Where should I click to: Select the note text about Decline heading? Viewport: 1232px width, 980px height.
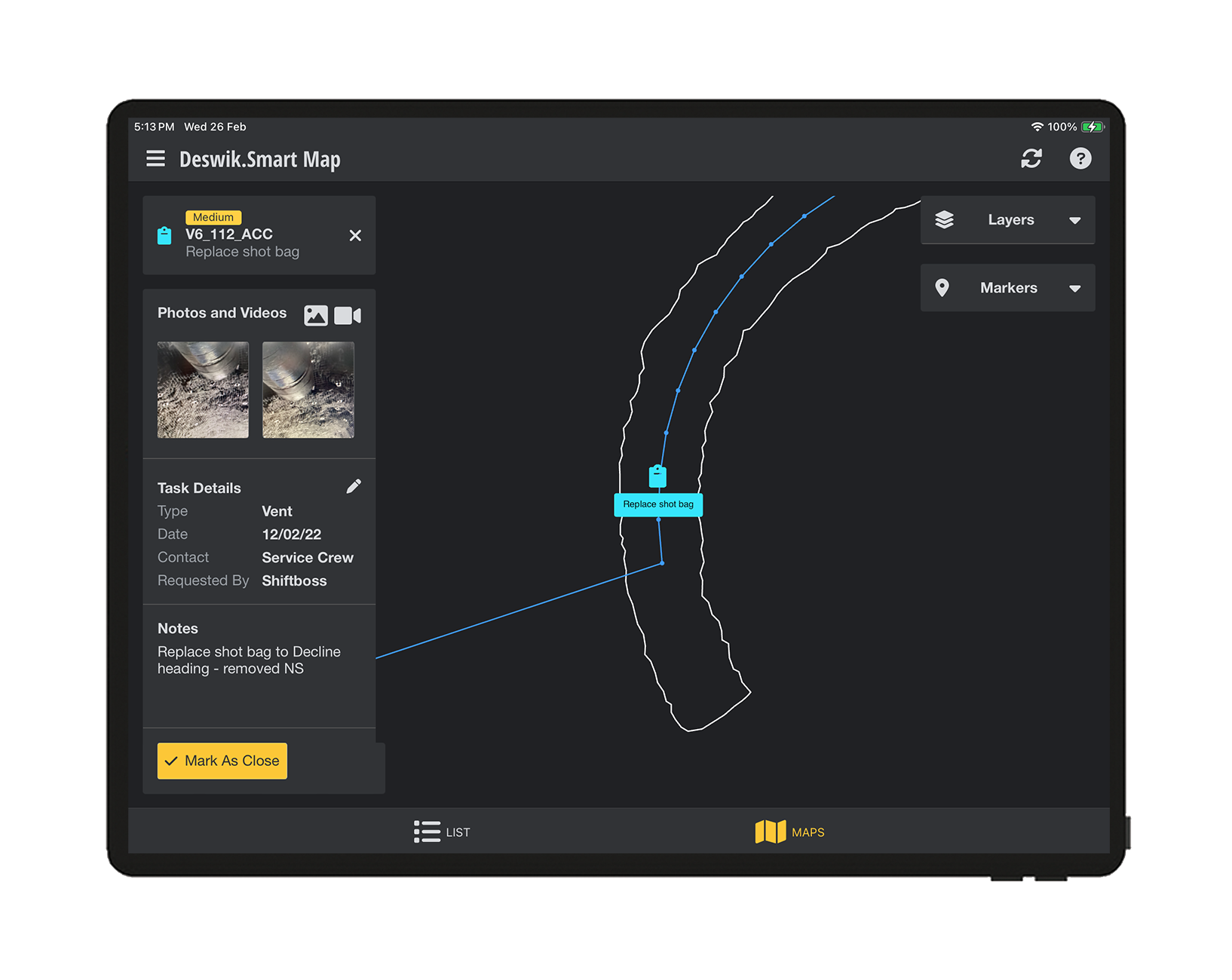pos(249,660)
